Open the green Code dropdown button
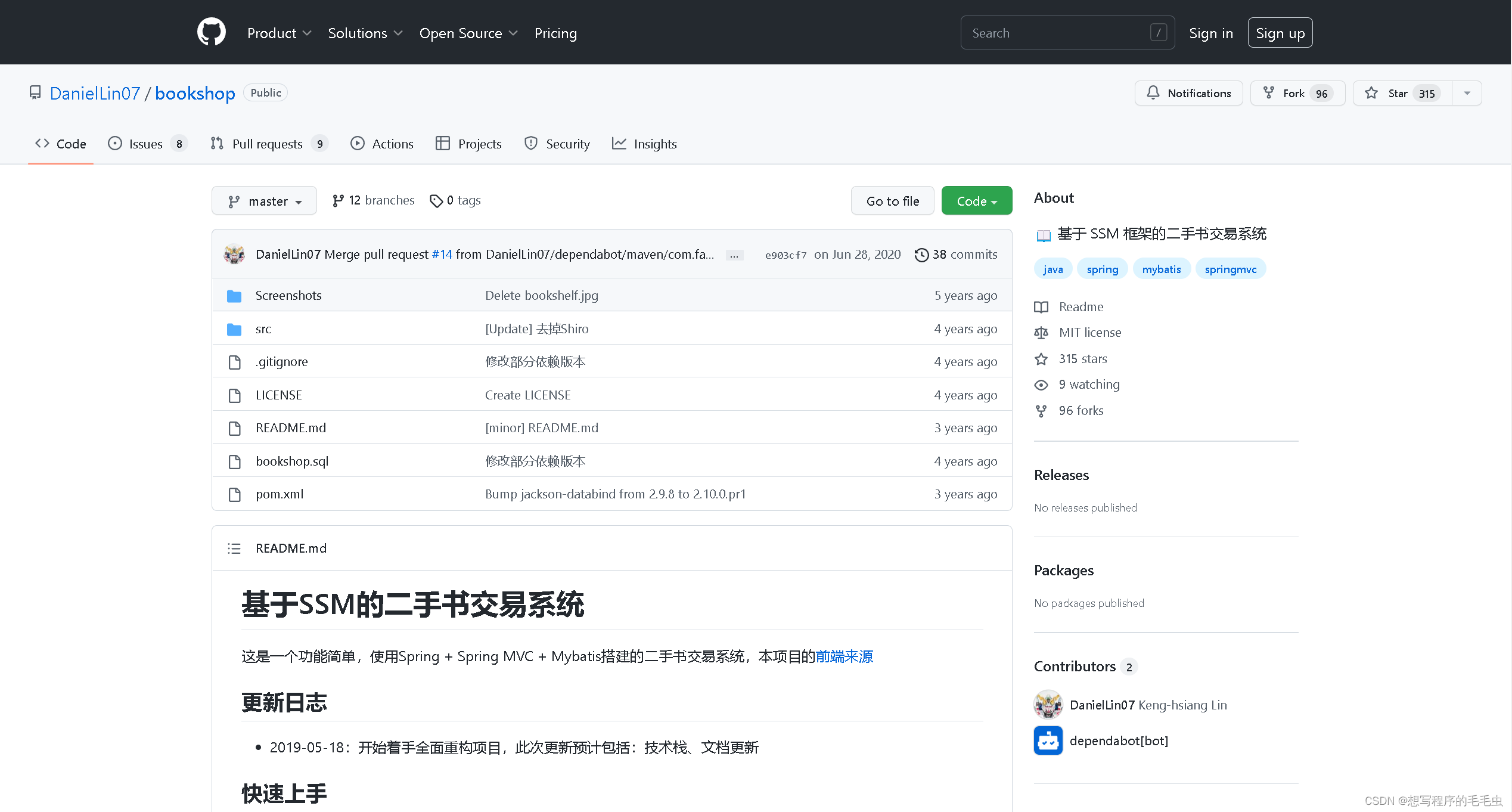 coord(977,201)
